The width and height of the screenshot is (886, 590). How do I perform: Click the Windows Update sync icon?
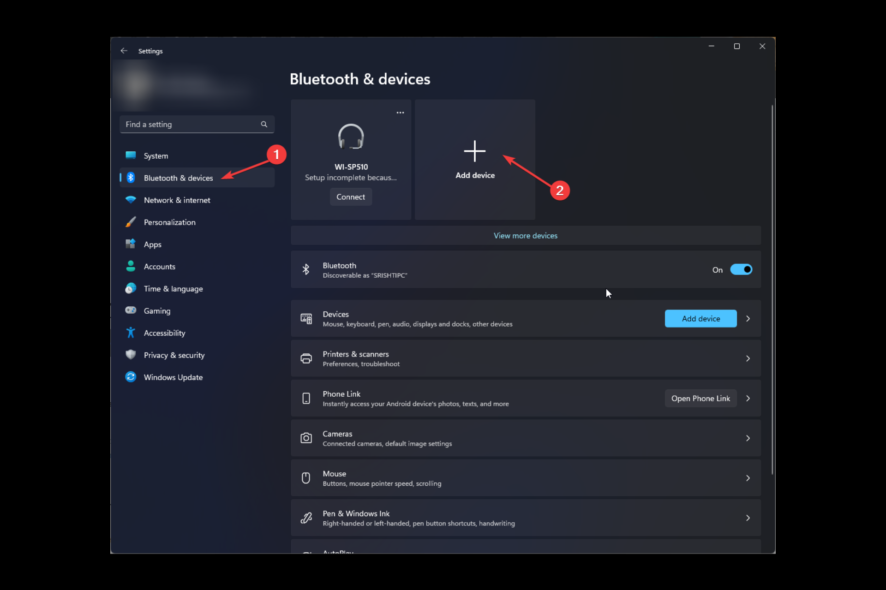[131, 377]
